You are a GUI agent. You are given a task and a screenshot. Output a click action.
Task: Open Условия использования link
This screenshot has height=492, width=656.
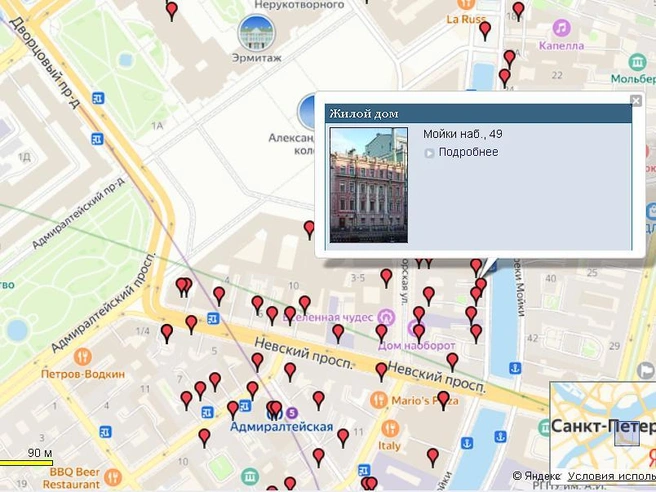point(612,476)
